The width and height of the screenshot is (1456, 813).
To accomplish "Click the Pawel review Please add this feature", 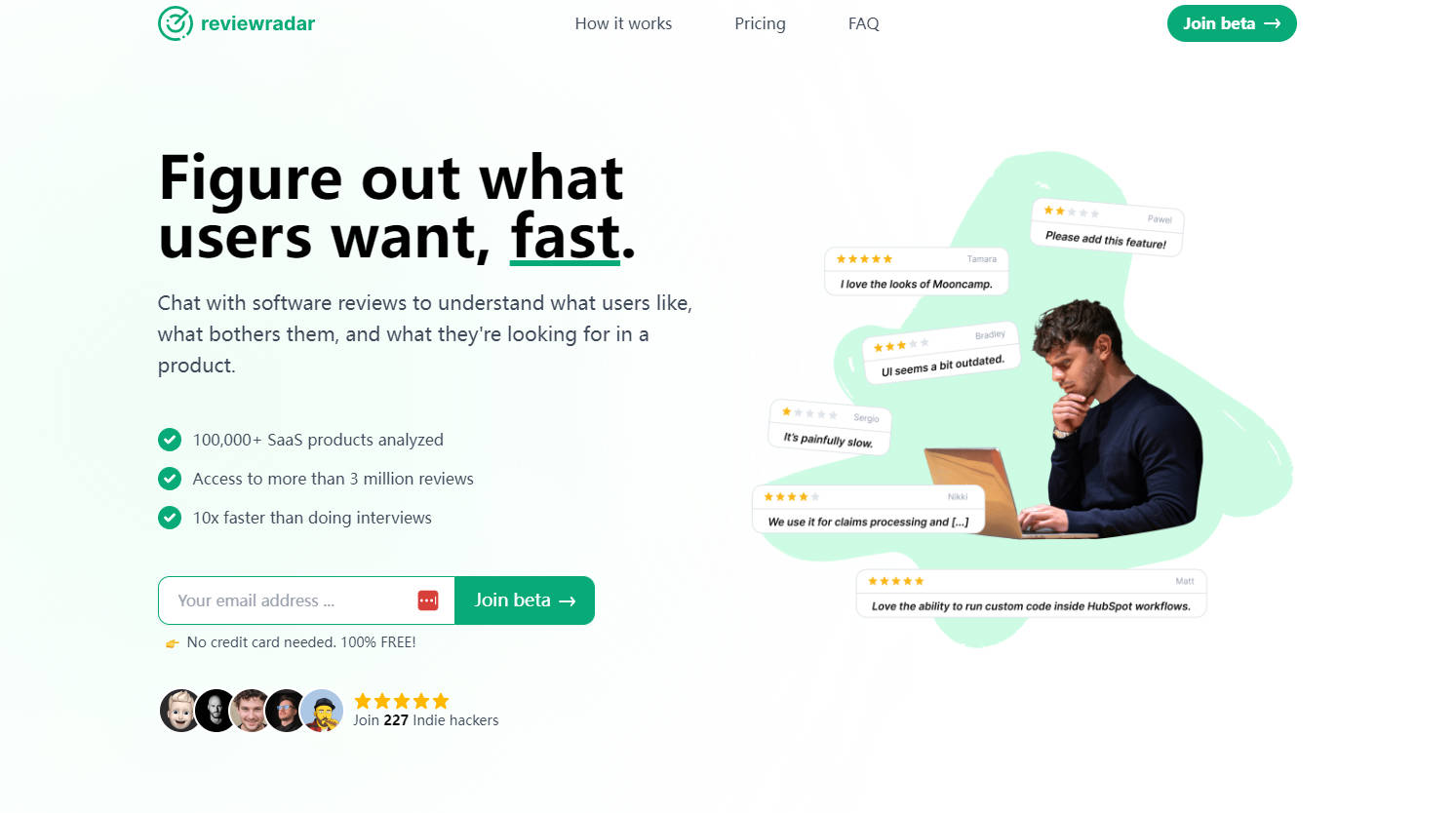I will (1107, 228).
